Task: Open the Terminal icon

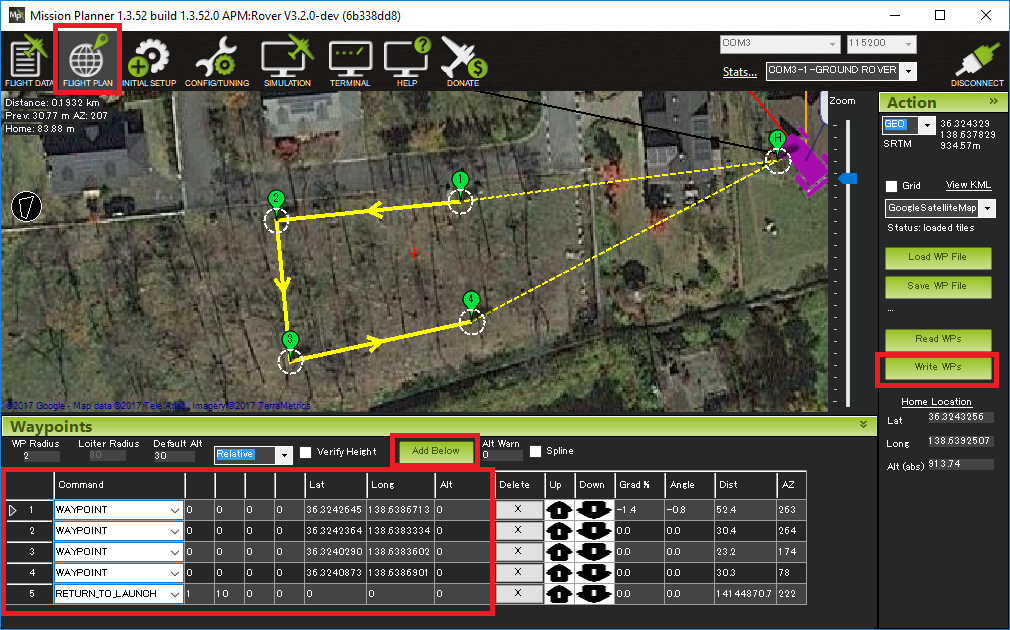Action: click(x=350, y=62)
